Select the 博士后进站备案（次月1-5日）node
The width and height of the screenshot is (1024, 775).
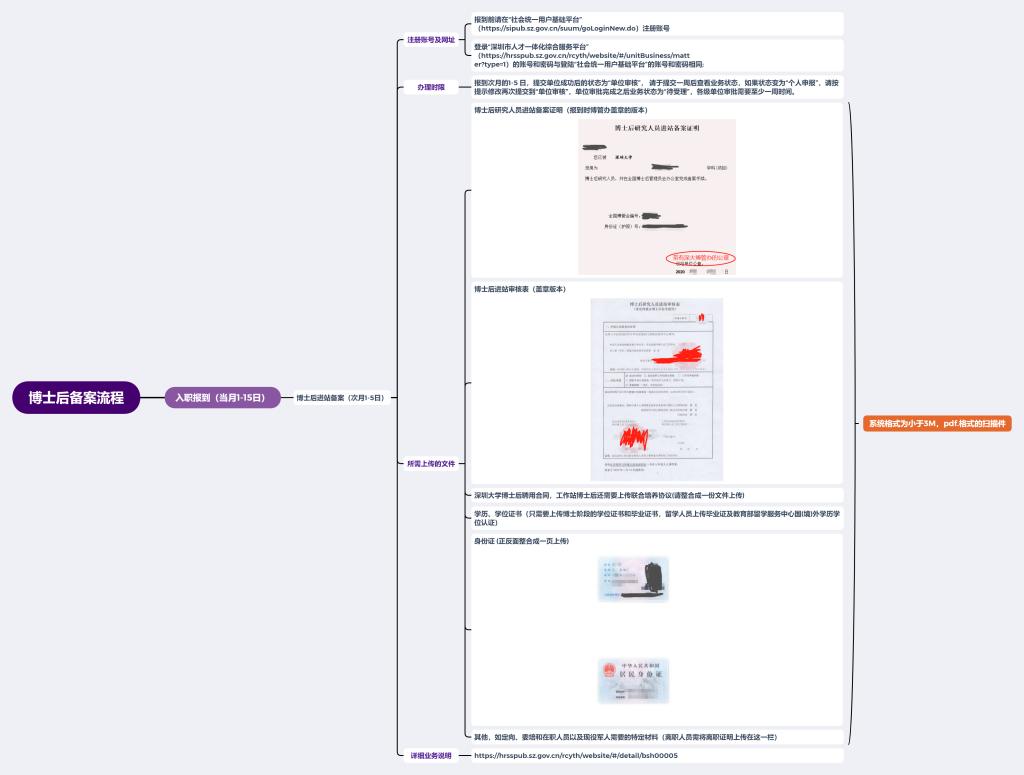[341, 398]
